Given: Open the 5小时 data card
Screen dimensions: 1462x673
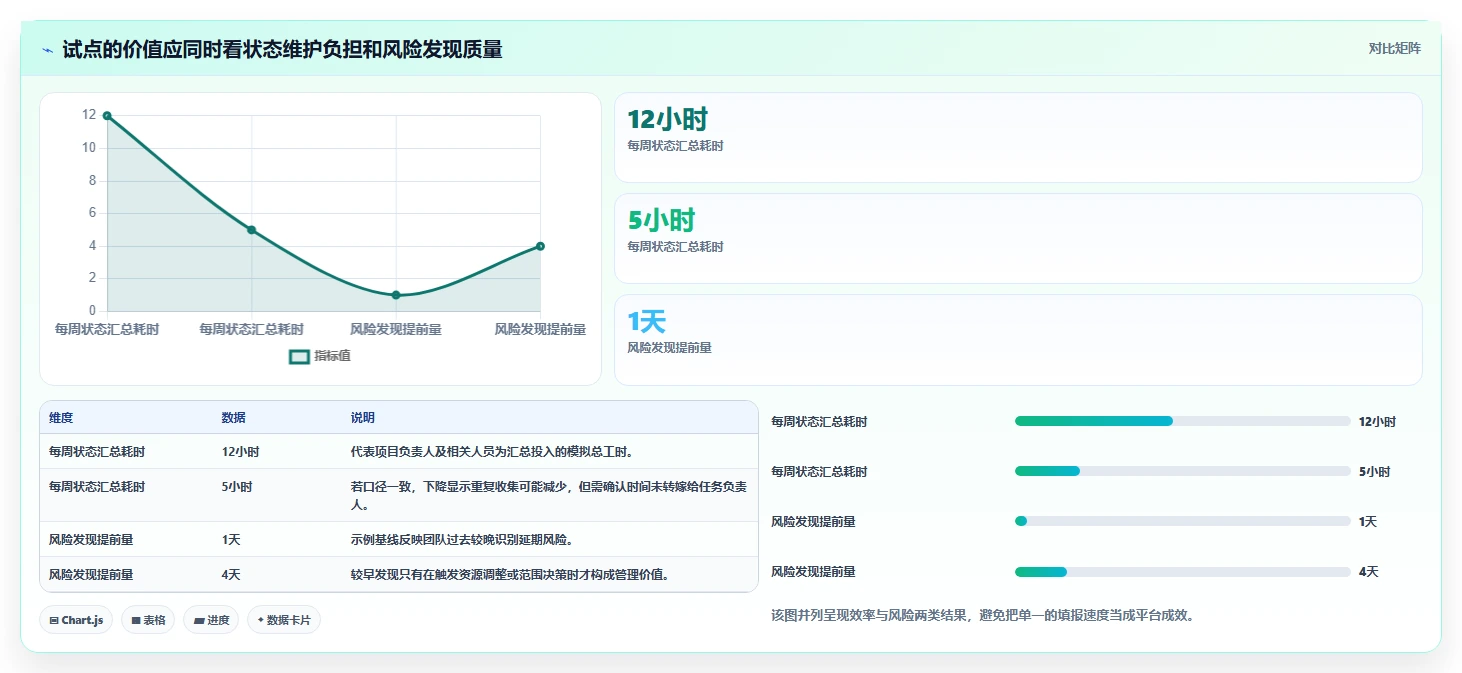Looking at the screenshot, I should point(1018,238).
